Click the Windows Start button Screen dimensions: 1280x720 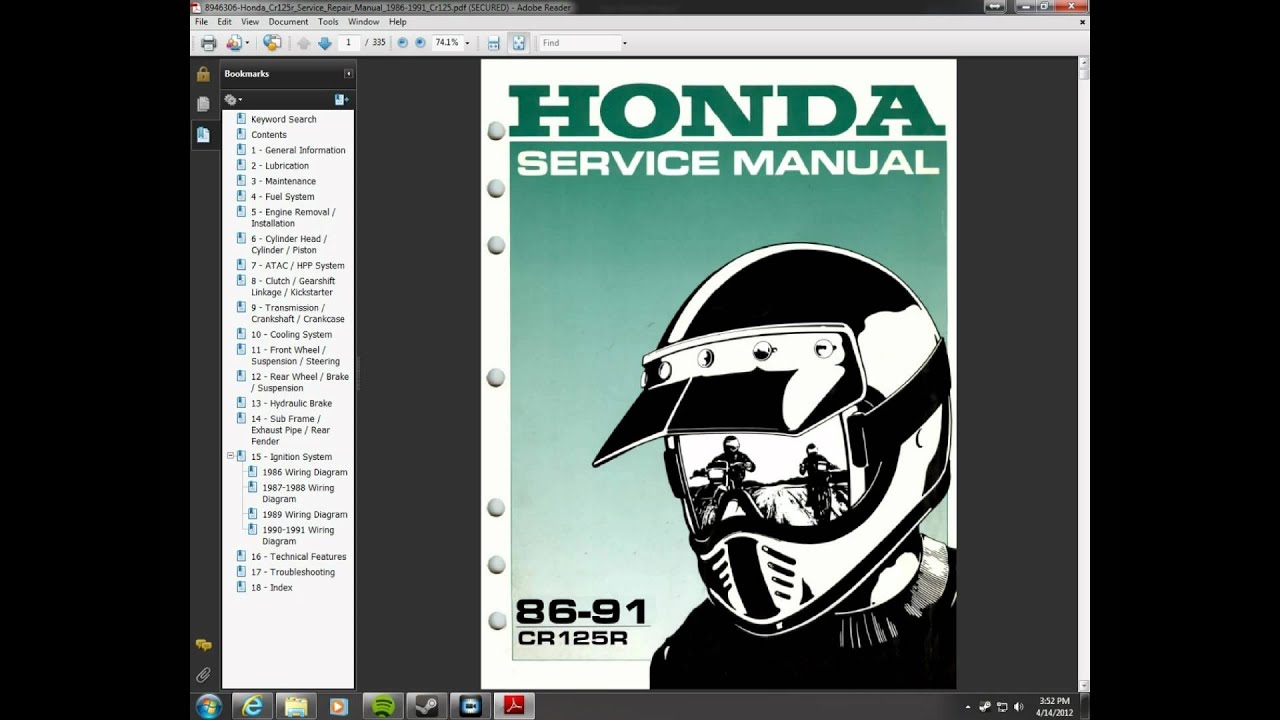(209, 706)
